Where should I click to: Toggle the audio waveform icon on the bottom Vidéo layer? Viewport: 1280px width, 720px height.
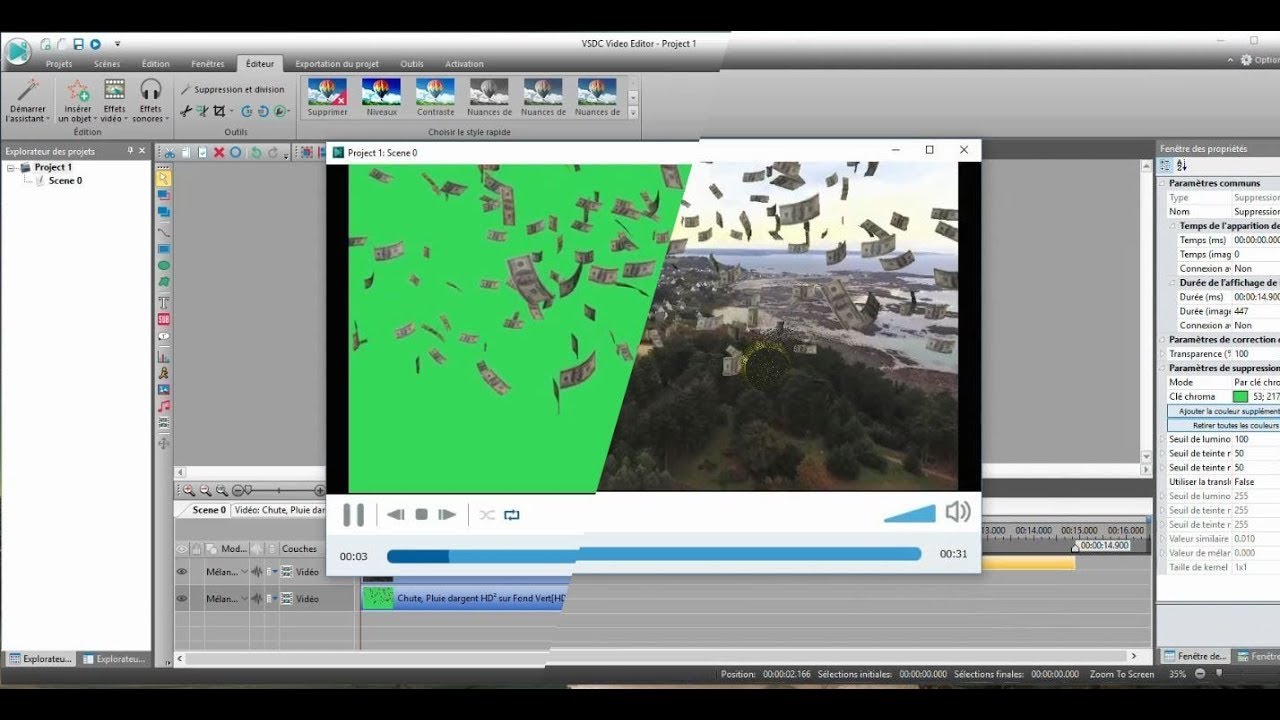(x=256, y=599)
